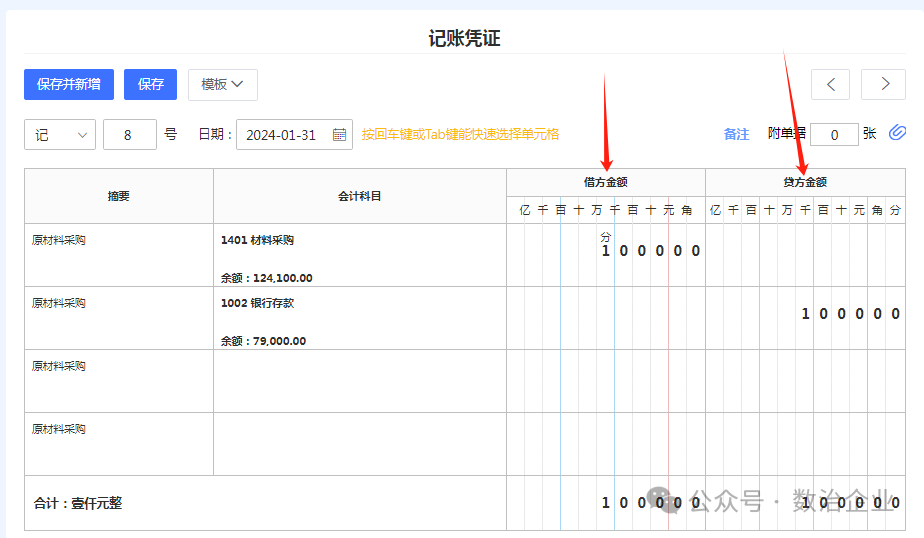Screen dimensions: 924x538
Task: Click the empty account cell in third row
Action: [x=359, y=381]
